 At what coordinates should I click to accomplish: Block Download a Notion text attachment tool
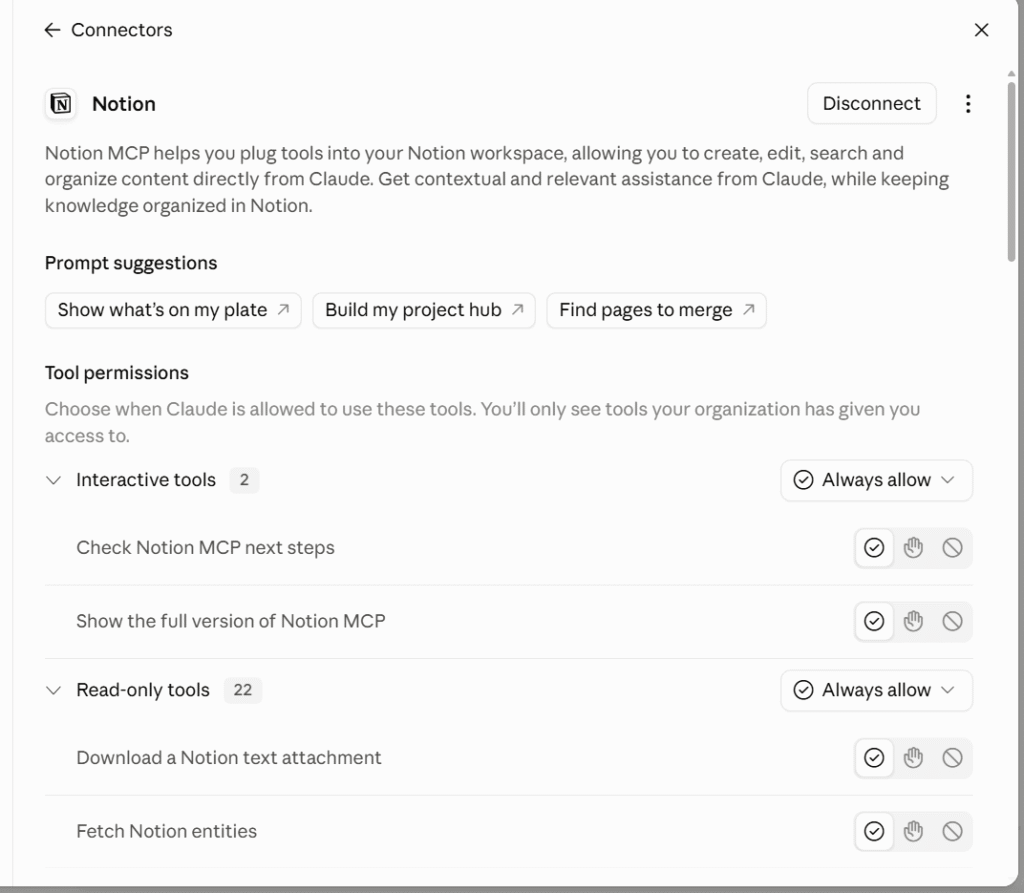(x=952, y=758)
